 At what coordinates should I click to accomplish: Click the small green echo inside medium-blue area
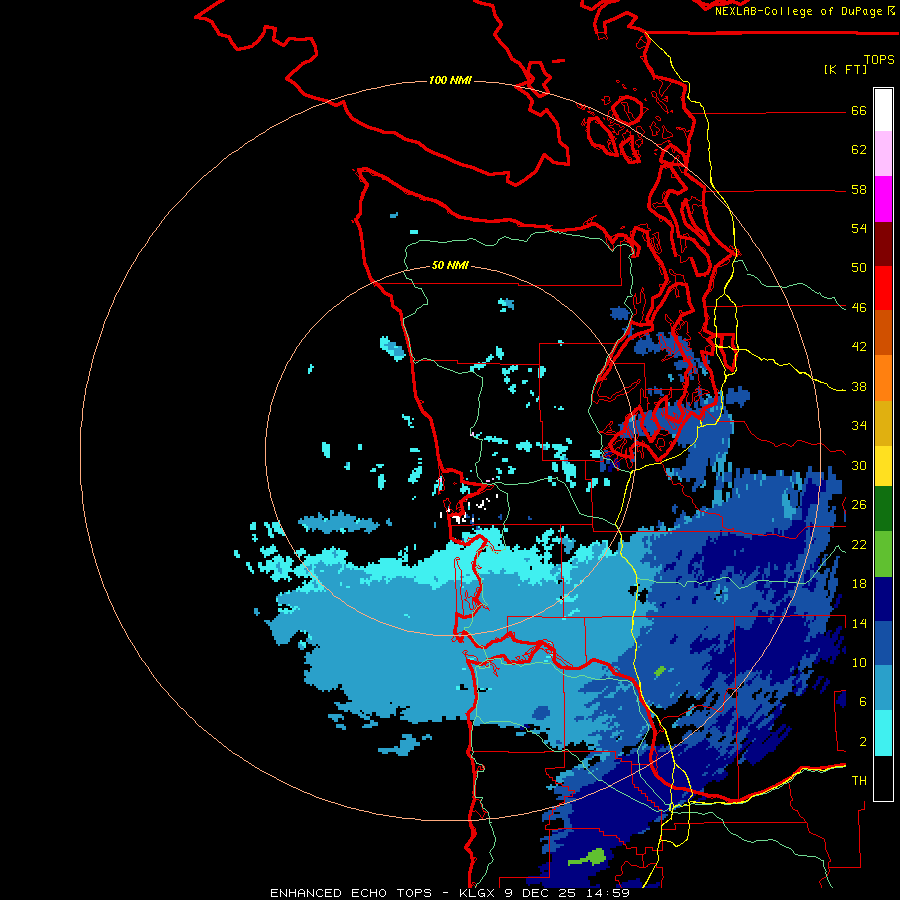pyautogui.click(x=660, y=670)
